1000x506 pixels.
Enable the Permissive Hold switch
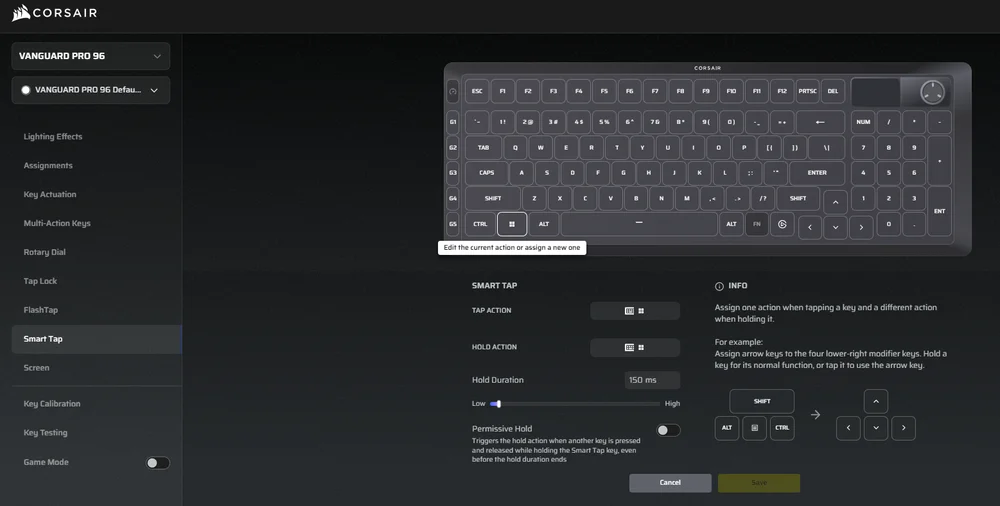coord(668,431)
